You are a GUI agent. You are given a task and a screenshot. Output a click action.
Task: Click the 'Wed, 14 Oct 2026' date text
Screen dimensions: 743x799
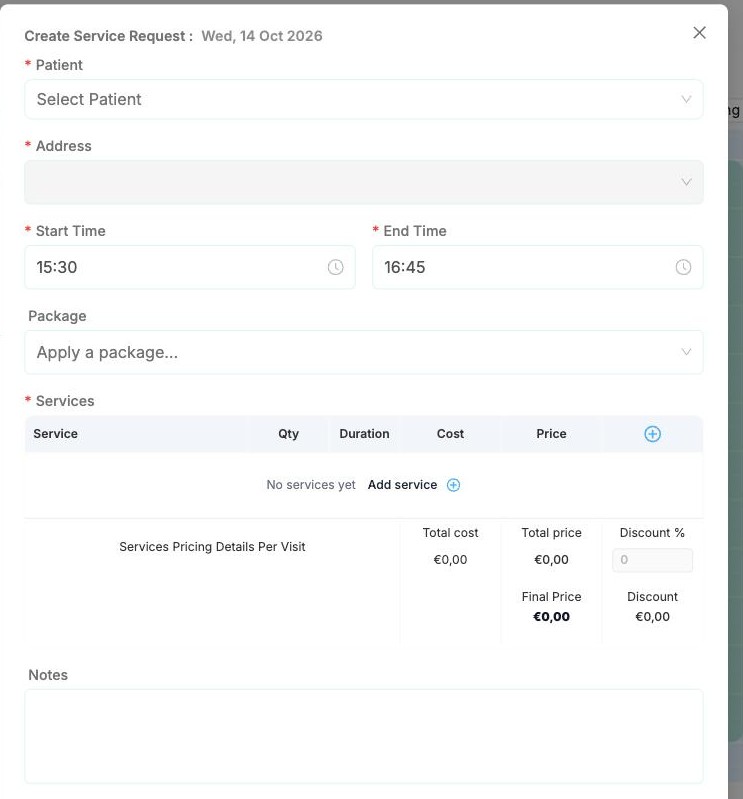pyautogui.click(x=262, y=36)
